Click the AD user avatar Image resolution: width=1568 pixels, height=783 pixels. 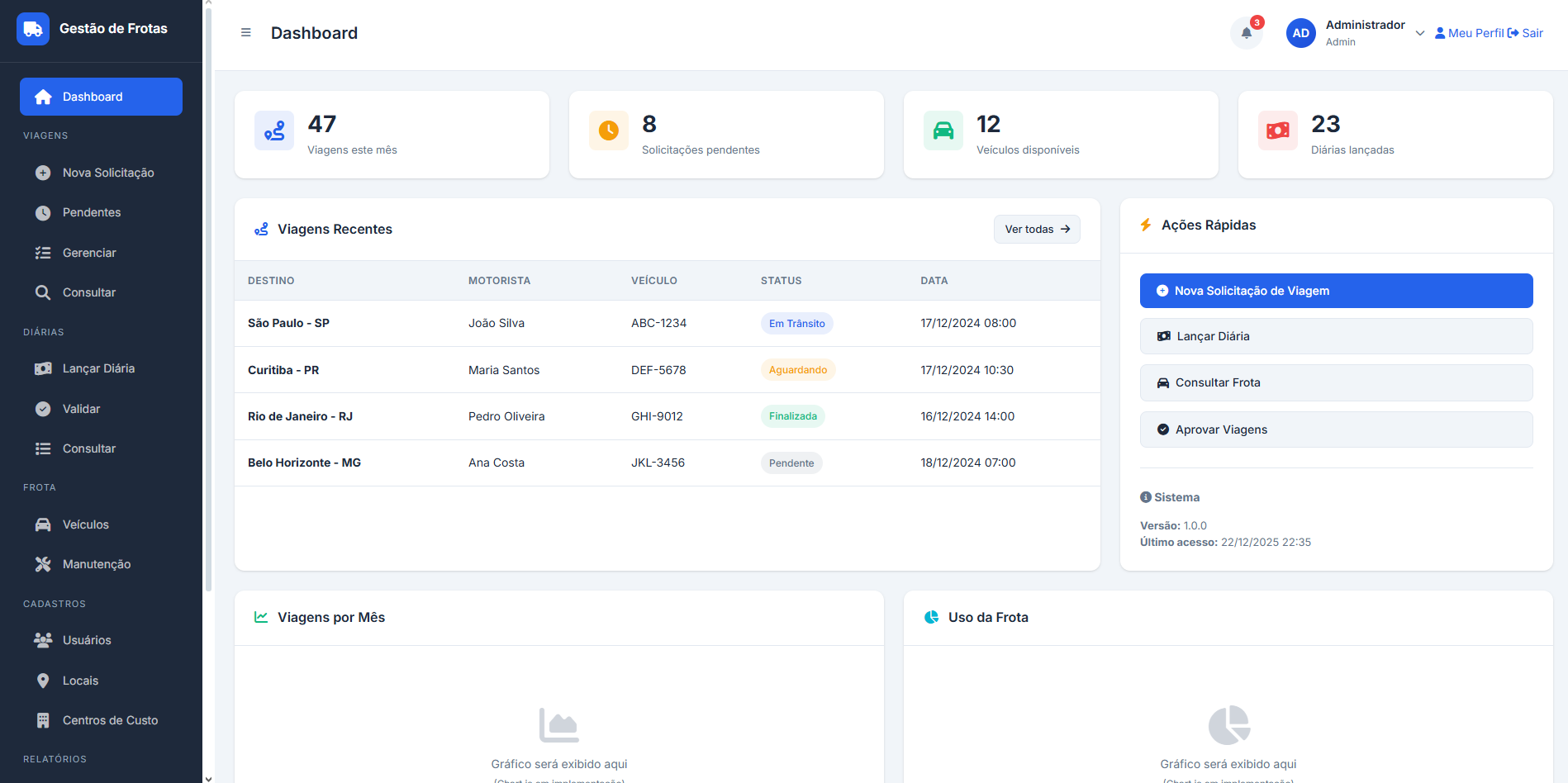1300,33
